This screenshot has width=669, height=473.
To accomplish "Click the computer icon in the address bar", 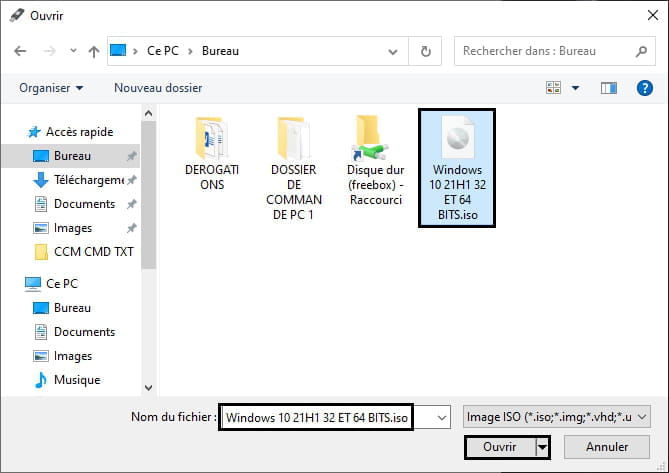I will tap(118, 50).
